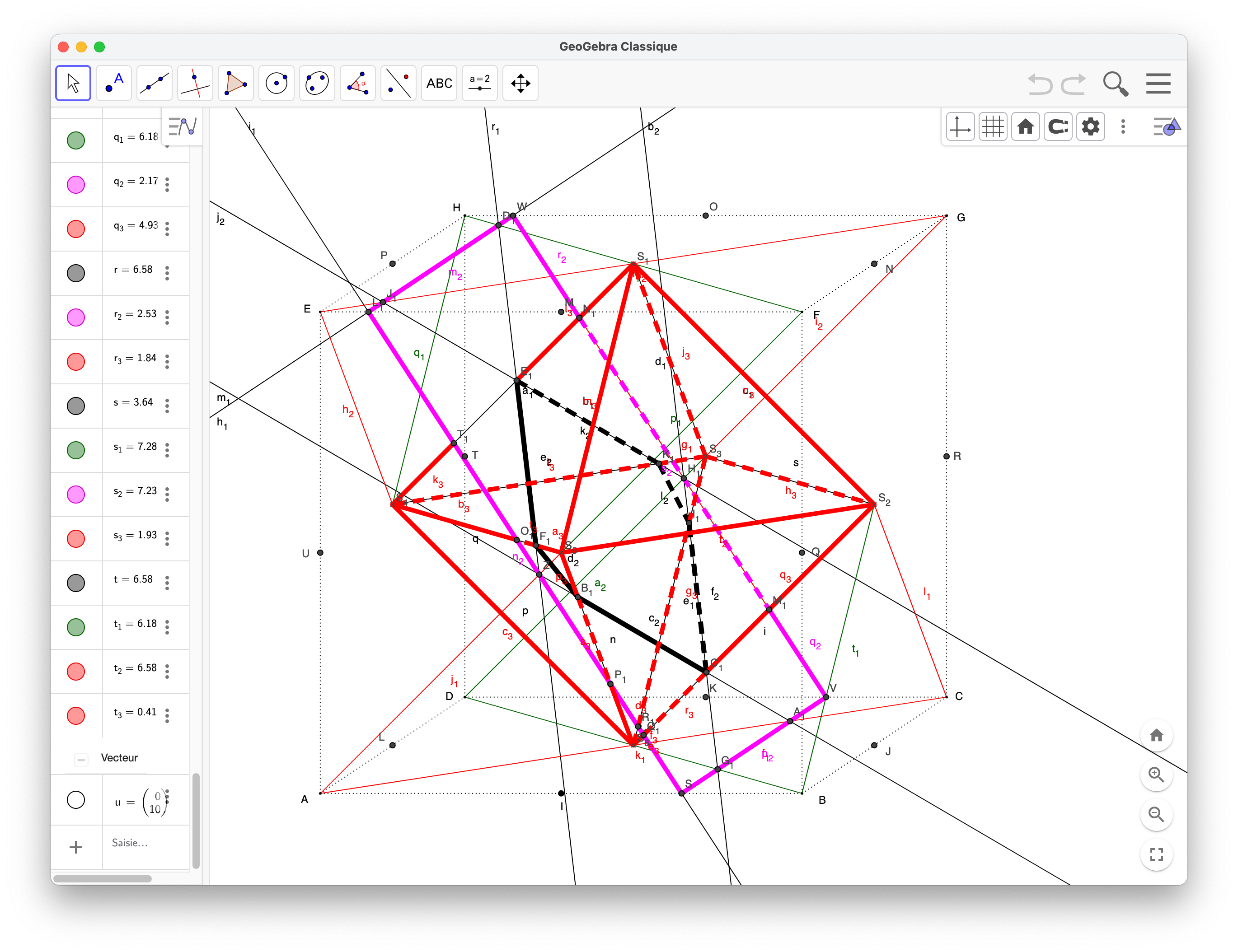Open the ABC text tool menu
This screenshot has height=952, width=1238.
pos(439,83)
